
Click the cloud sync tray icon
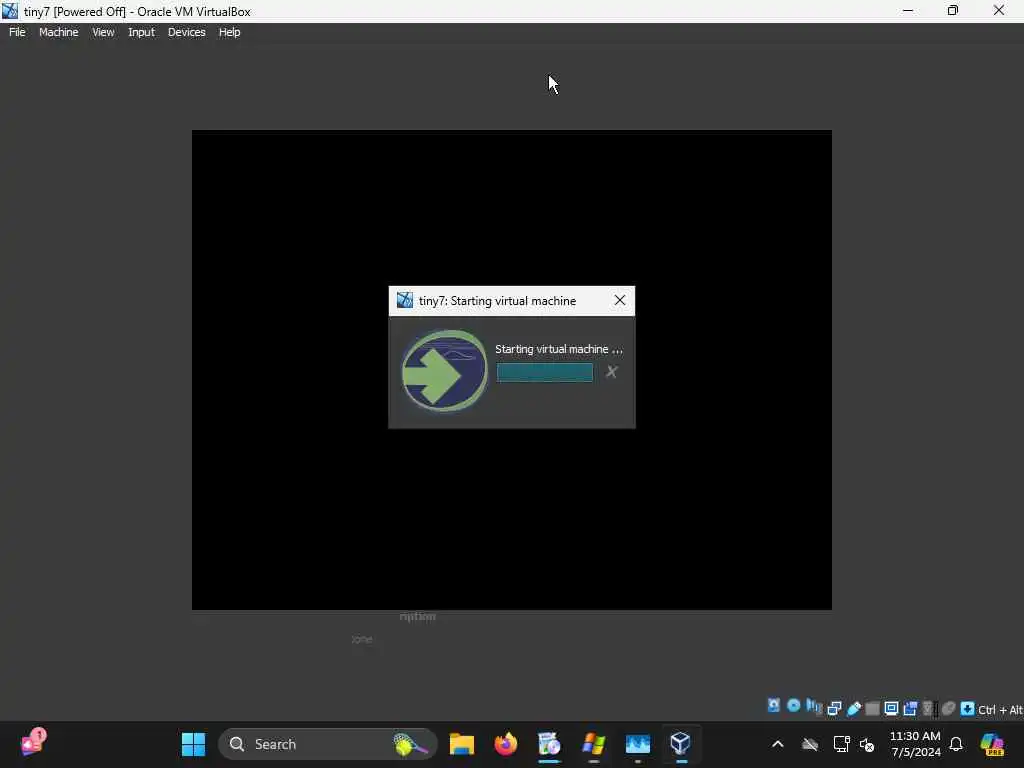[810, 744]
